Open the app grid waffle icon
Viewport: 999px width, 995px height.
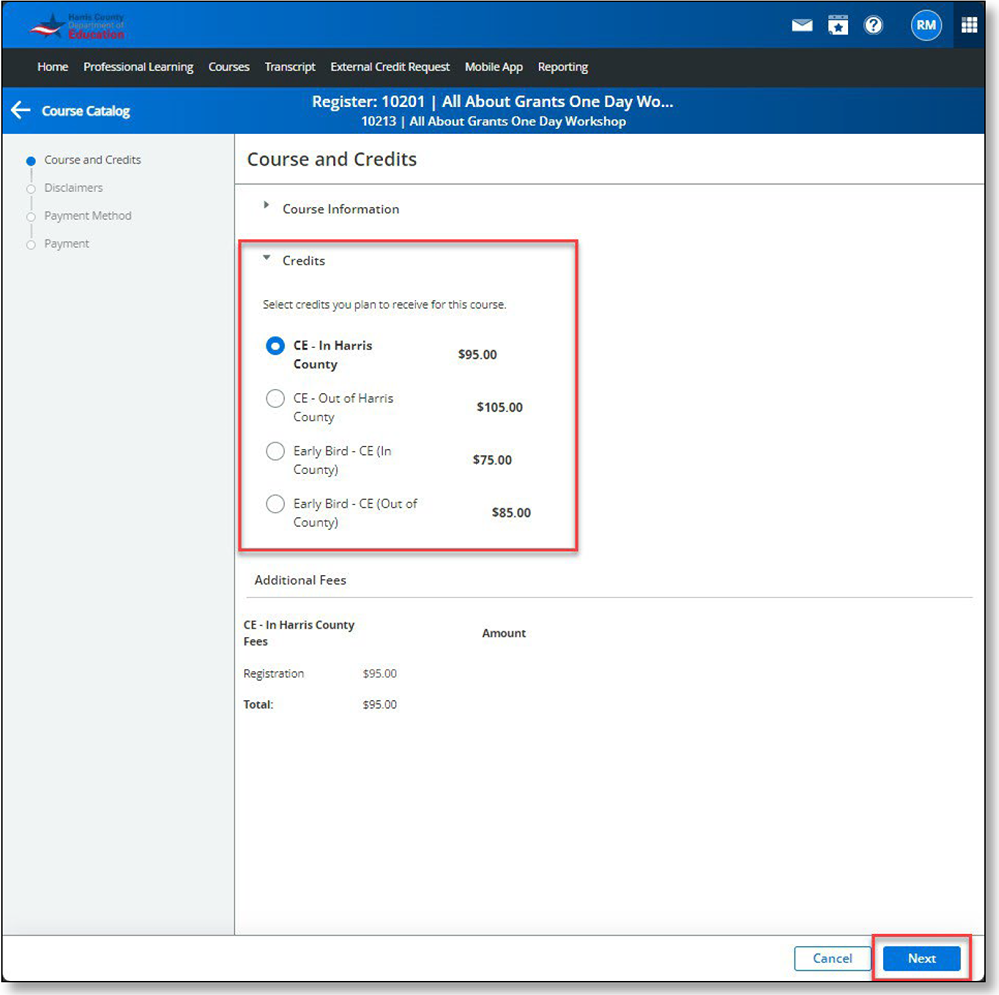click(x=967, y=25)
